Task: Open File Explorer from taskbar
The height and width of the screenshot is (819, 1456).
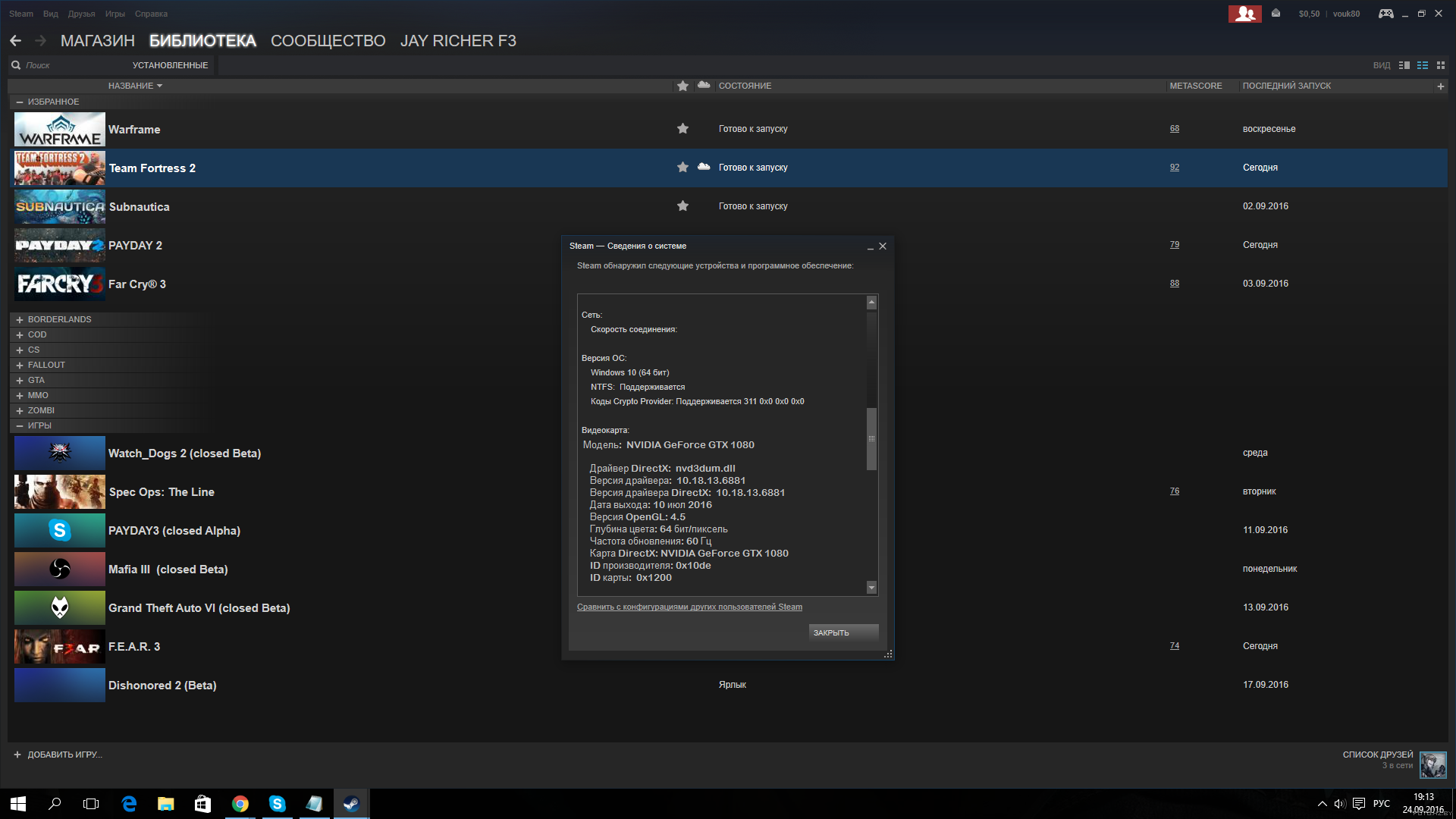Action: coord(165,804)
